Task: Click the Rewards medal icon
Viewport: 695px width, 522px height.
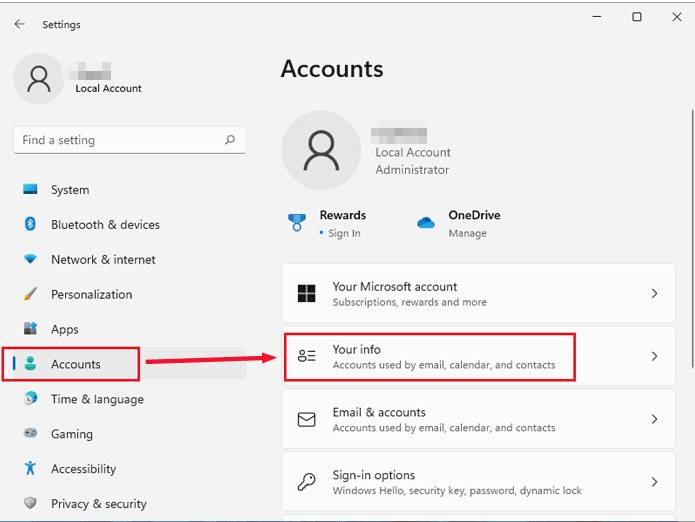Action: [296, 222]
